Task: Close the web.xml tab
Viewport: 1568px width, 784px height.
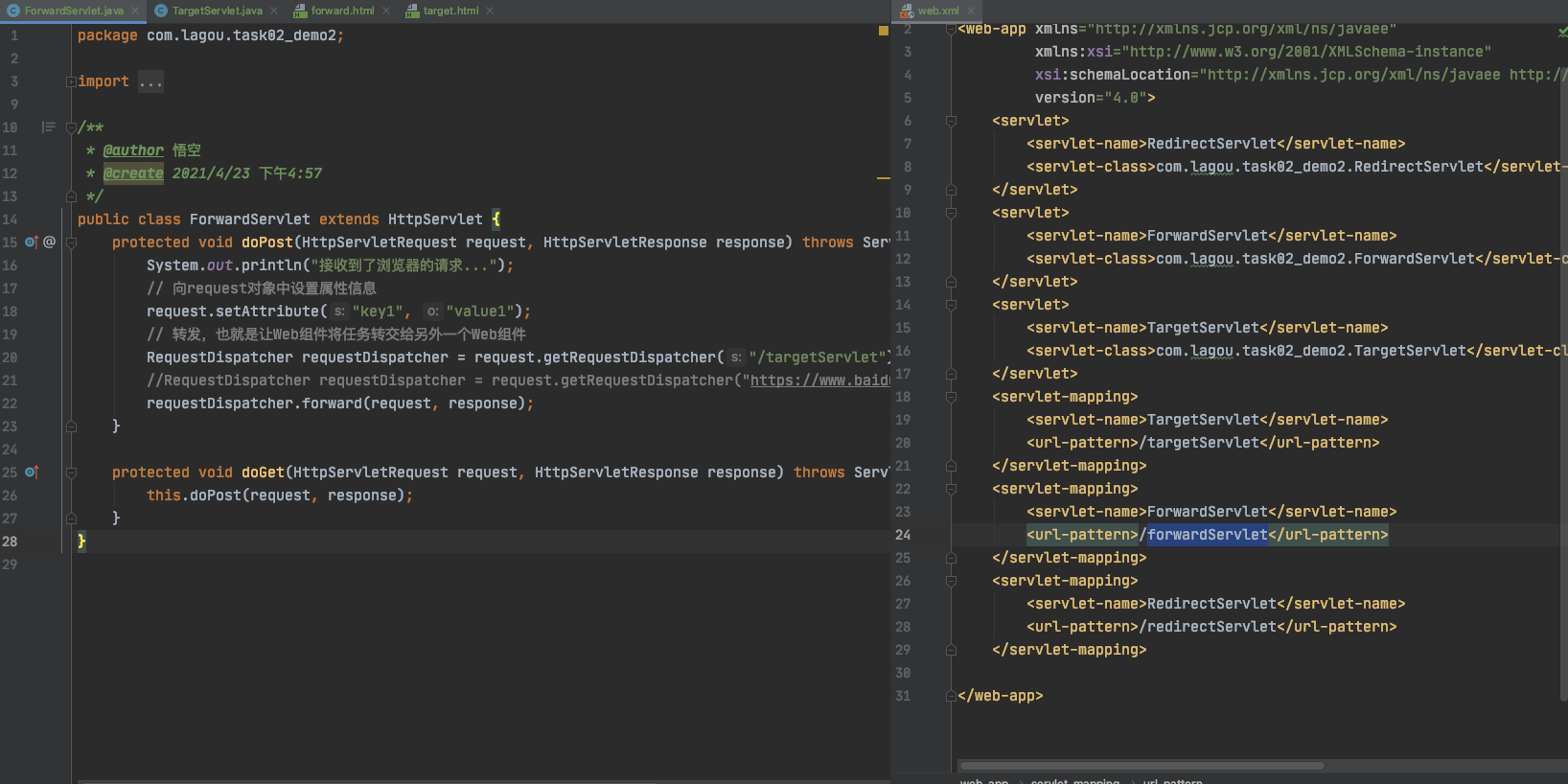Action: [x=971, y=11]
